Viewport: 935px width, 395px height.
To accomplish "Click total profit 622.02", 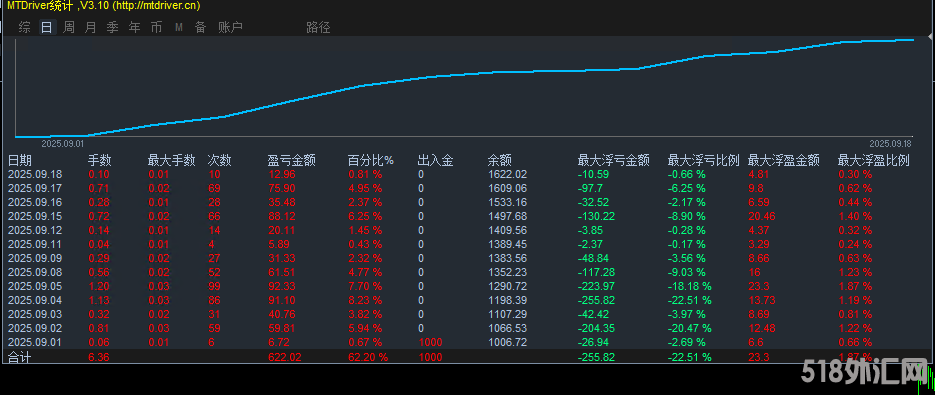I will [284, 357].
